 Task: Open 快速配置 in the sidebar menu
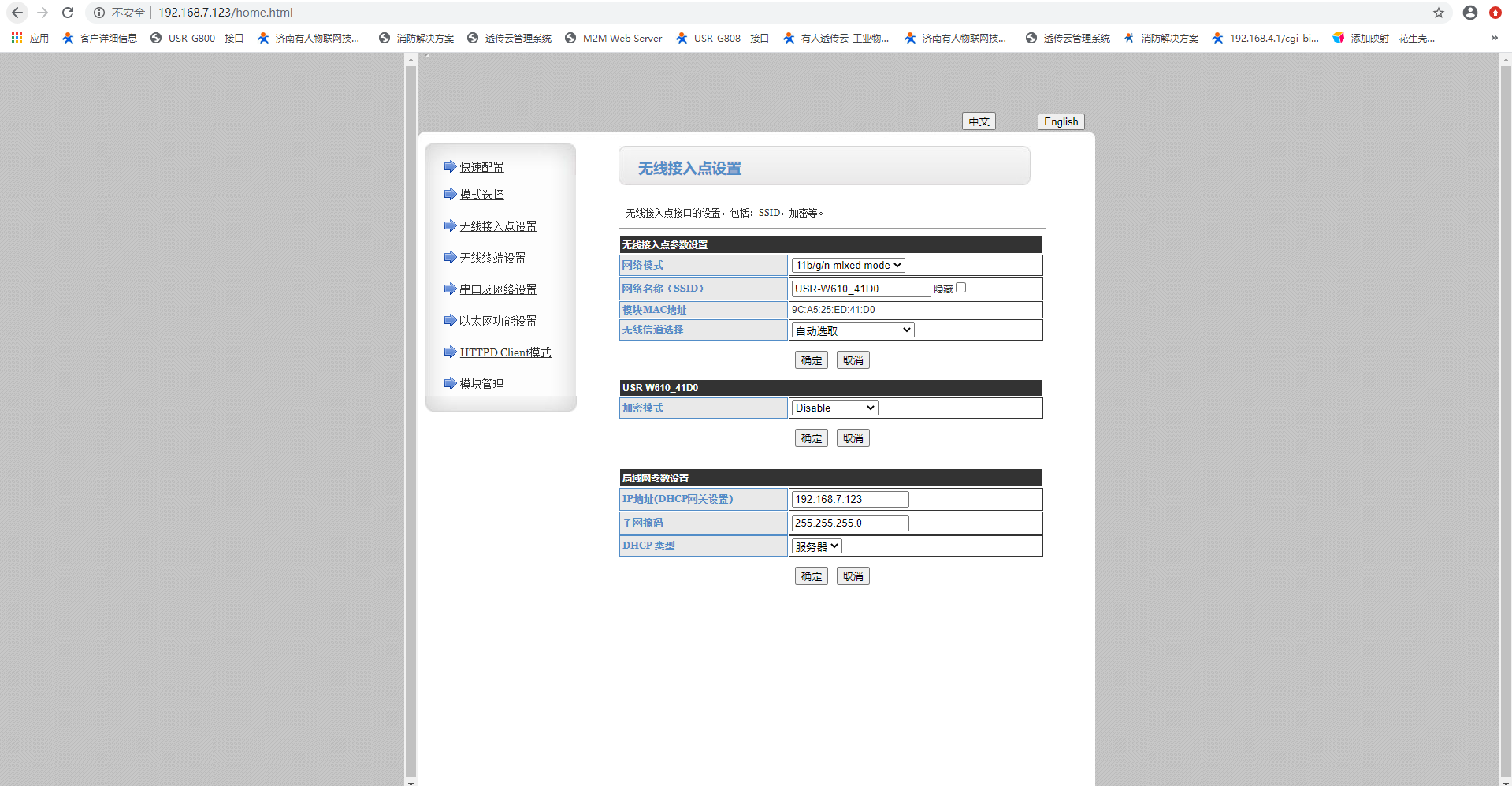[x=481, y=167]
